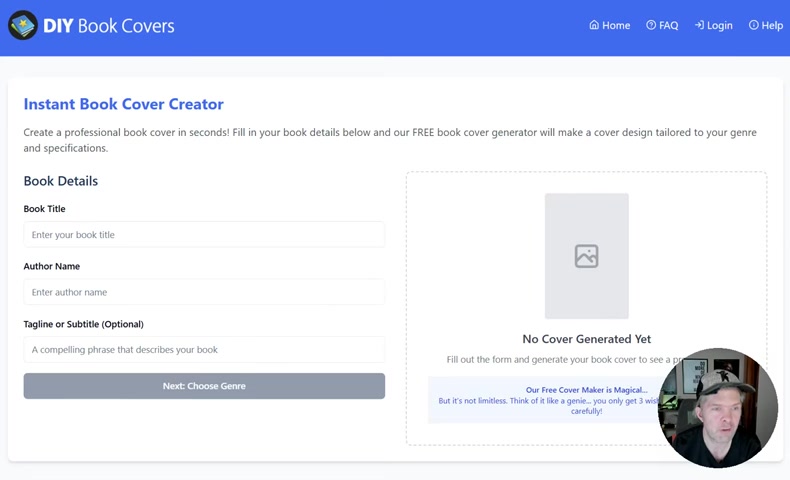Go to the Login page link text
The height and width of the screenshot is (480, 790).
tap(720, 26)
